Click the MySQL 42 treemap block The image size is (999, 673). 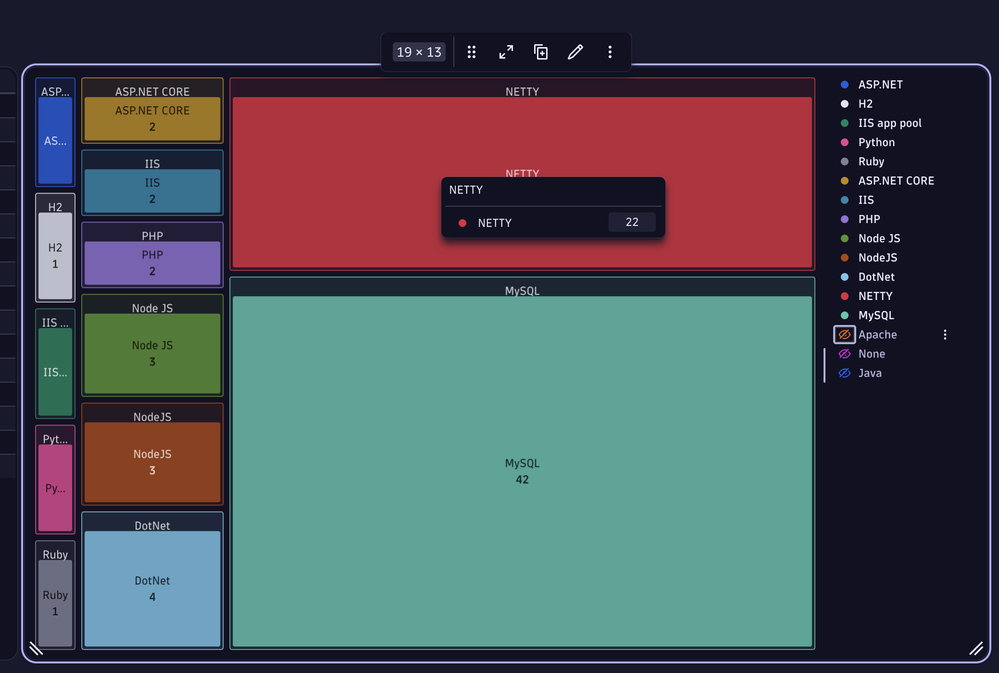(x=522, y=472)
